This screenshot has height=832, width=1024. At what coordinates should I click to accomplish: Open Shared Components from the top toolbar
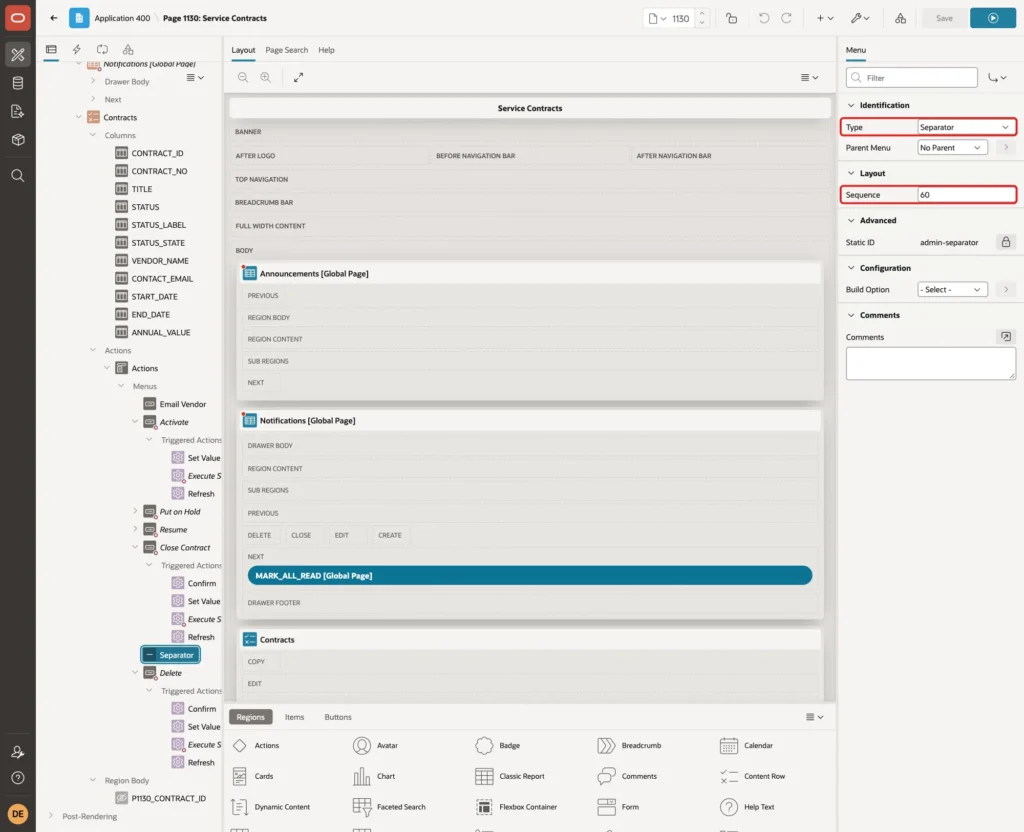(x=900, y=18)
